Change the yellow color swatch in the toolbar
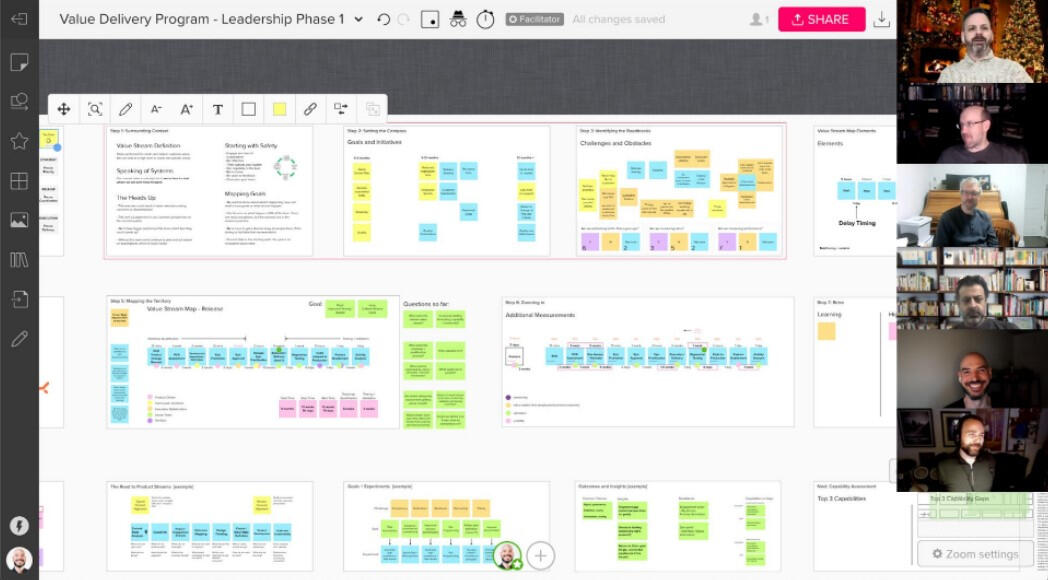1048x580 pixels. pyautogui.click(x=278, y=108)
